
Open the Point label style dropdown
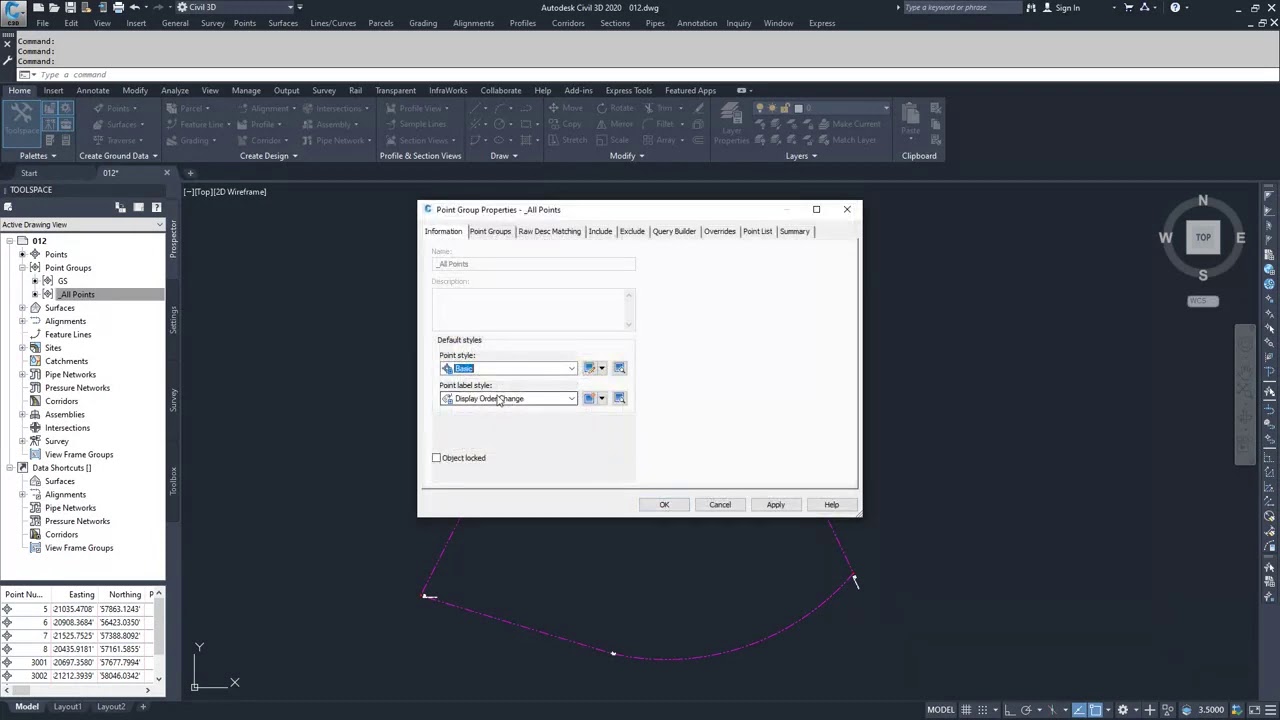pyautogui.click(x=508, y=398)
